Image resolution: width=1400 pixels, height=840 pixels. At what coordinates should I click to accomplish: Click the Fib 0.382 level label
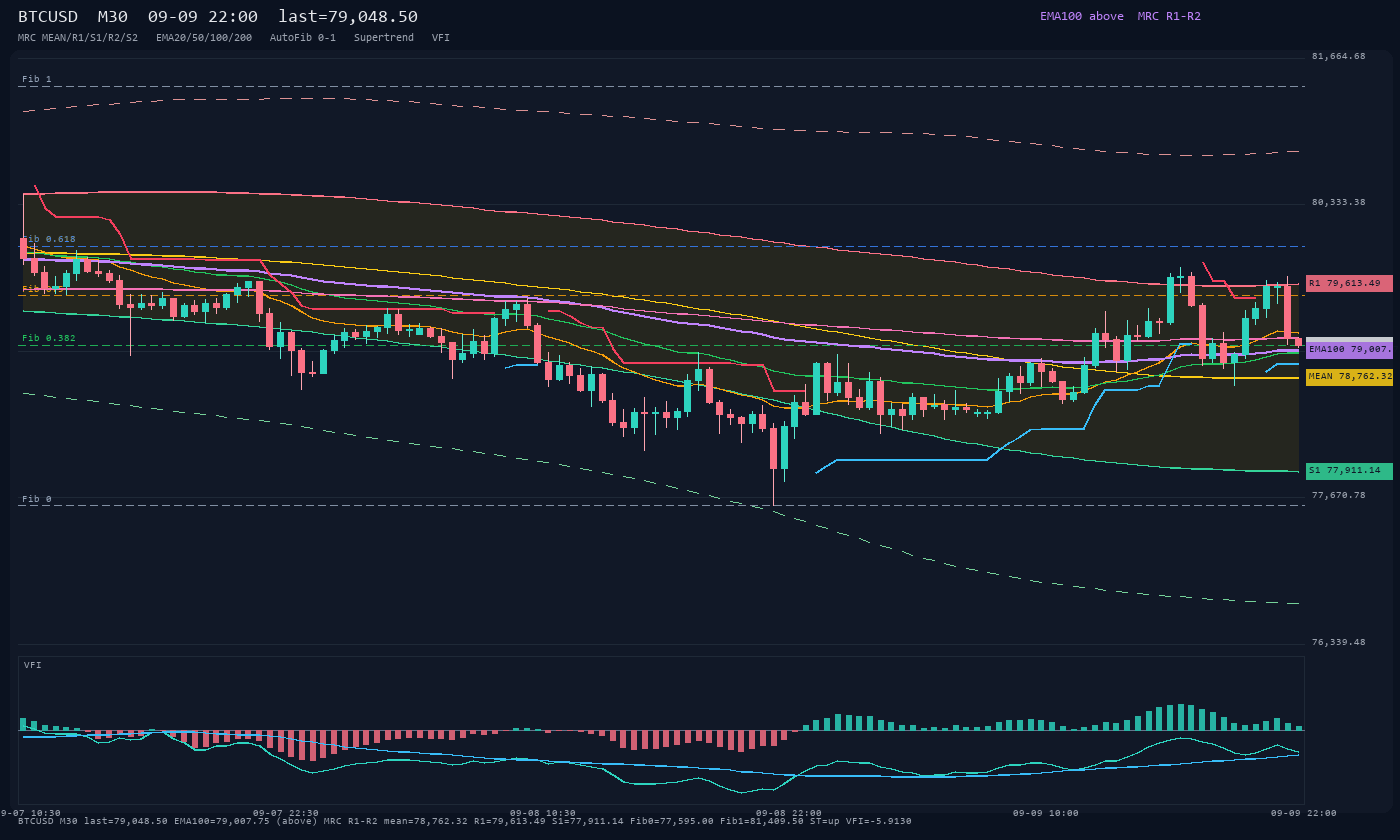click(49, 338)
